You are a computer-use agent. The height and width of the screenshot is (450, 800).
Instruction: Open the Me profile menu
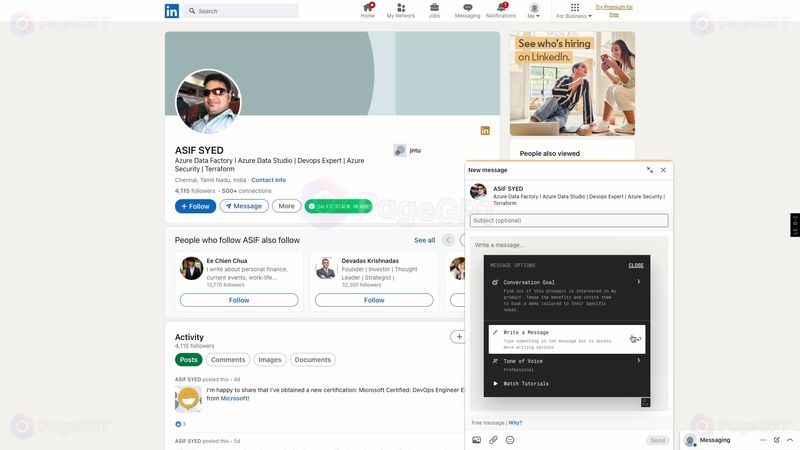point(534,10)
